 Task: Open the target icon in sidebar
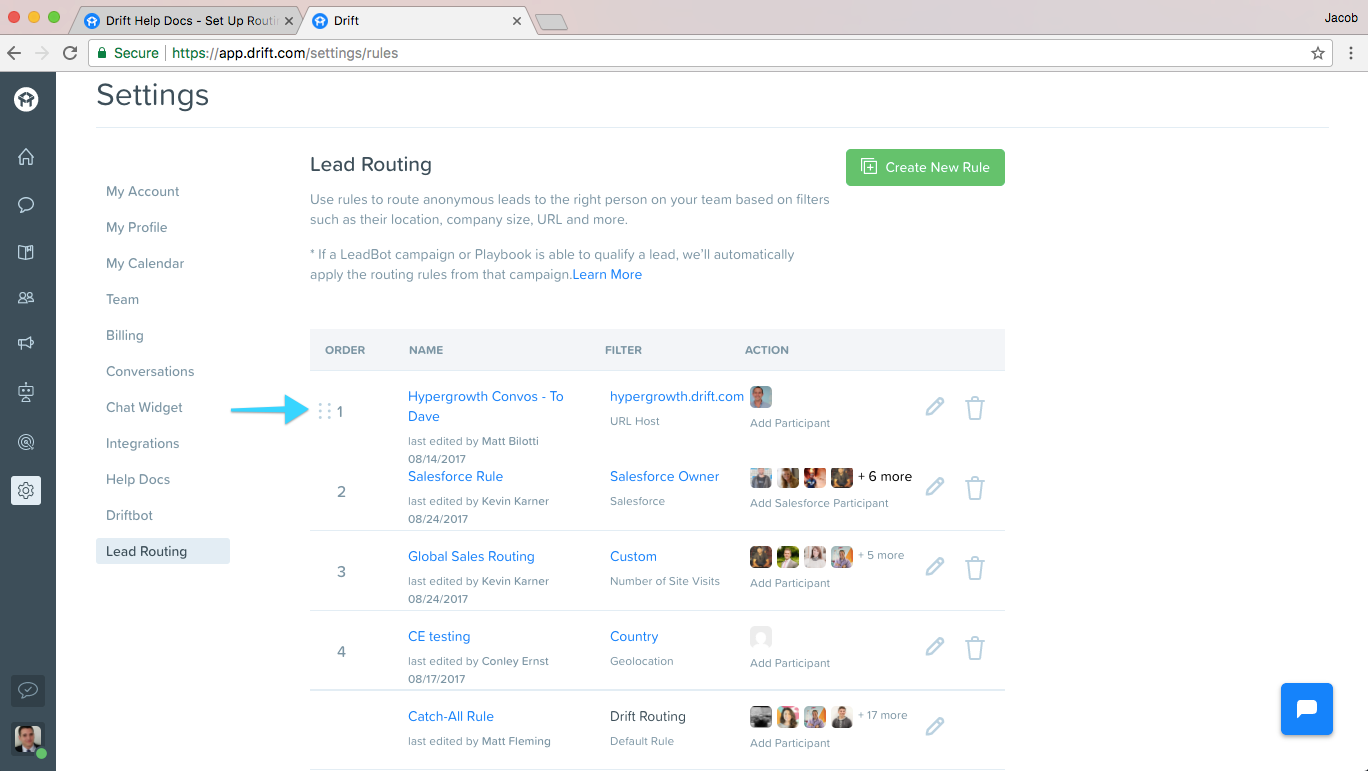[x=26, y=442]
